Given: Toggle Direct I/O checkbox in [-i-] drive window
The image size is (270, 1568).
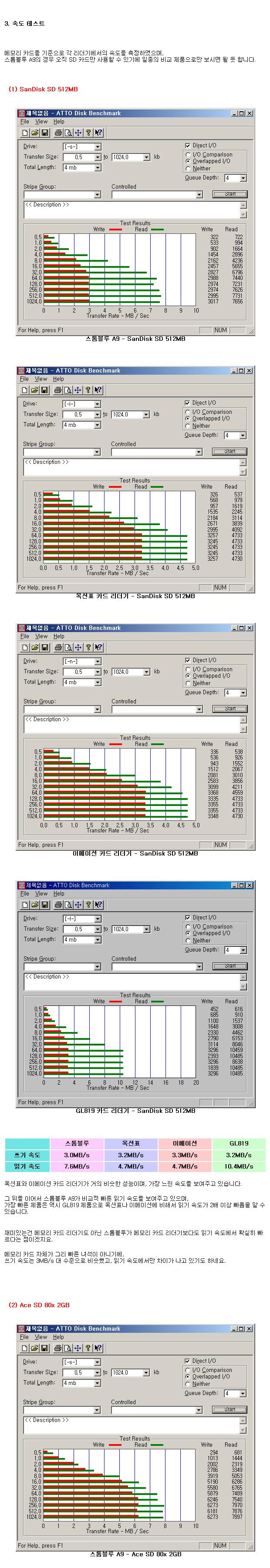Looking at the screenshot, I should 188,403.
